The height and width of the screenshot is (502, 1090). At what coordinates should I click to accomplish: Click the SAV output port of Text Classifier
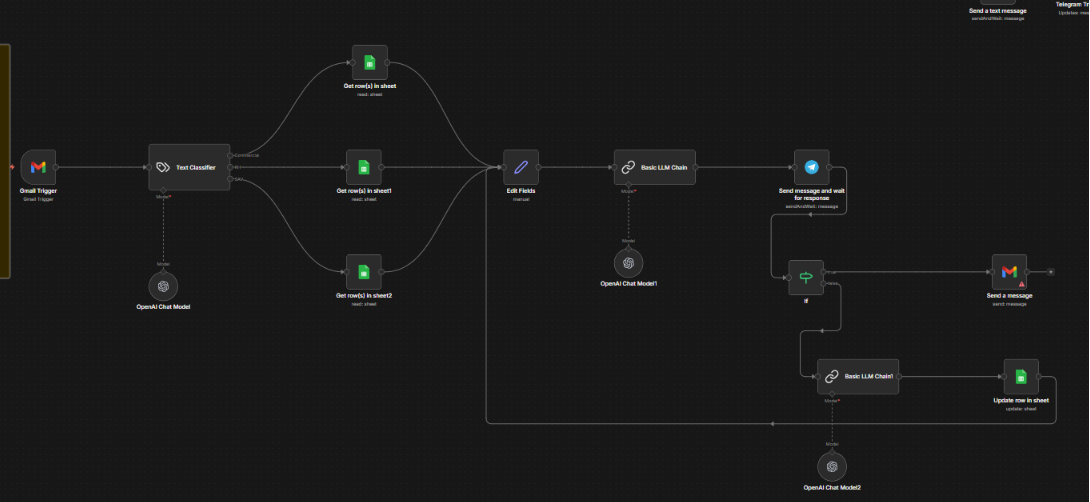click(x=230, y=179)
